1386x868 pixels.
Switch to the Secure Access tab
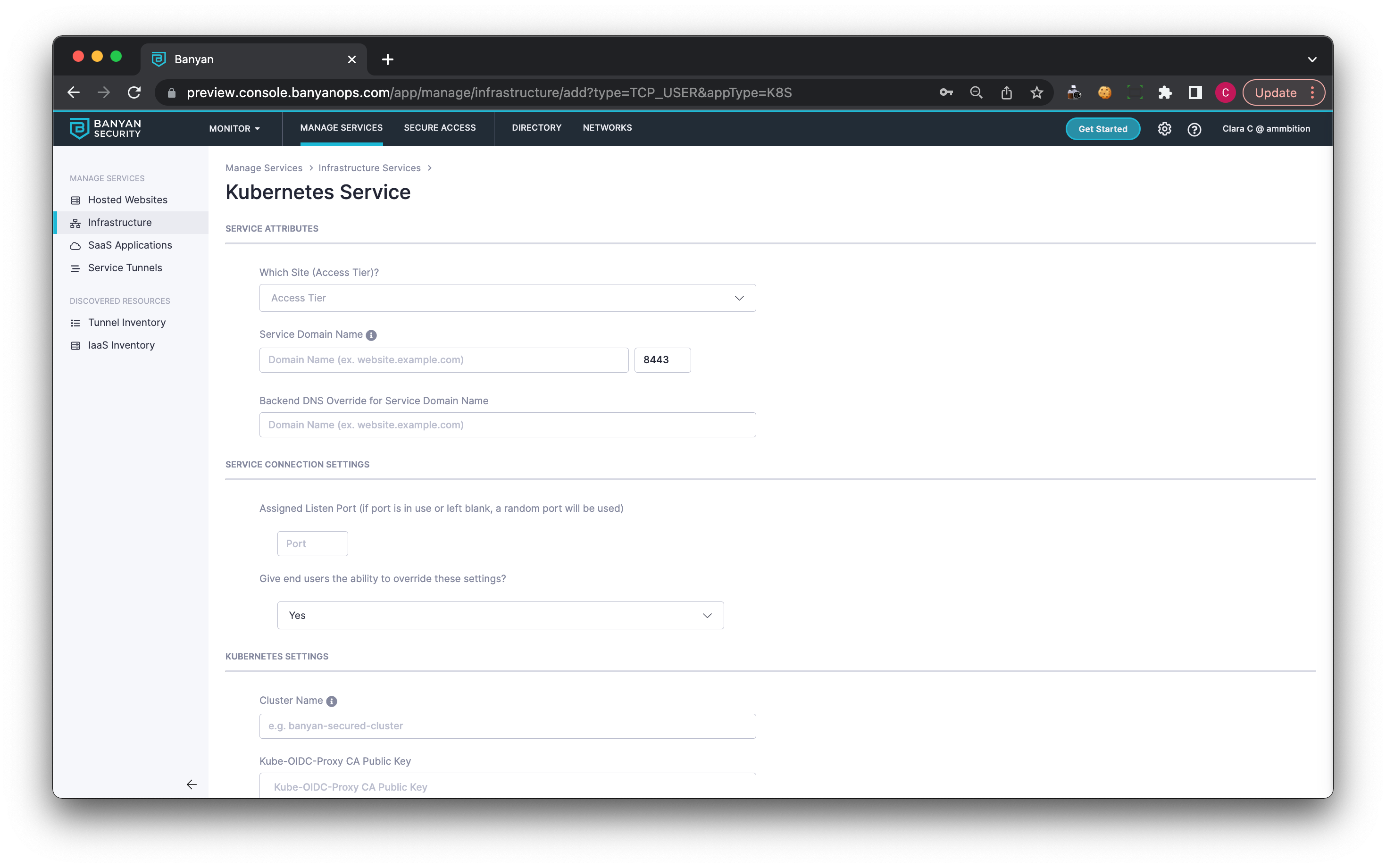(440, 127)
